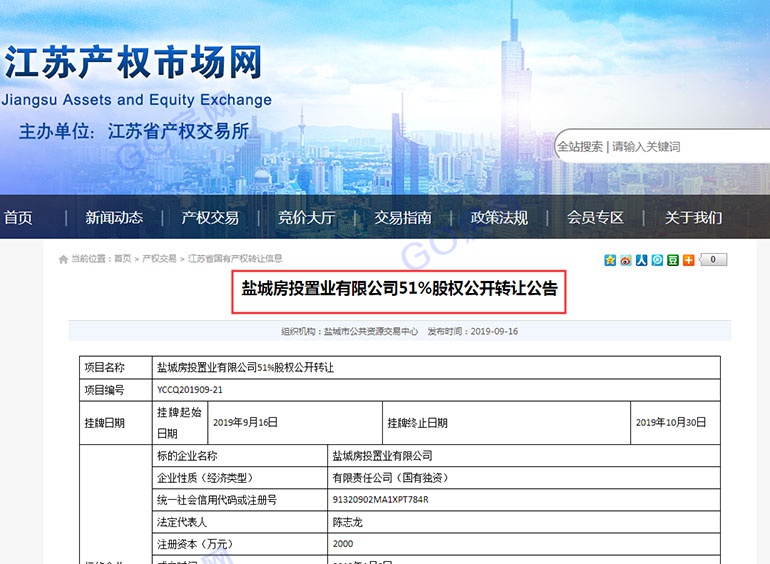Image resolution: width=770 pixels, height=564 pixels.
Task: Click organizer text 盐城市公共资源交易中心
Action: pos(371,331)
